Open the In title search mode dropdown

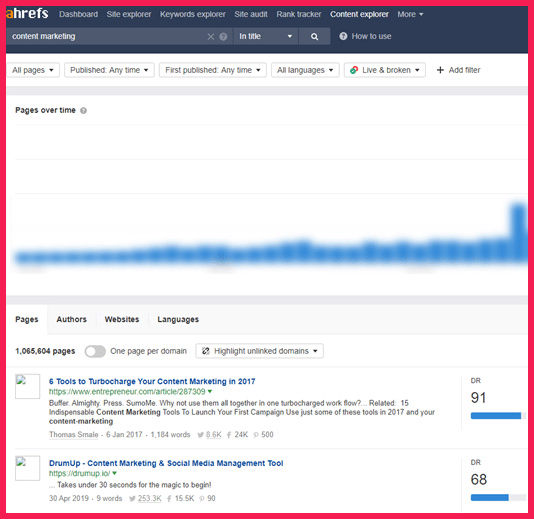266,36
